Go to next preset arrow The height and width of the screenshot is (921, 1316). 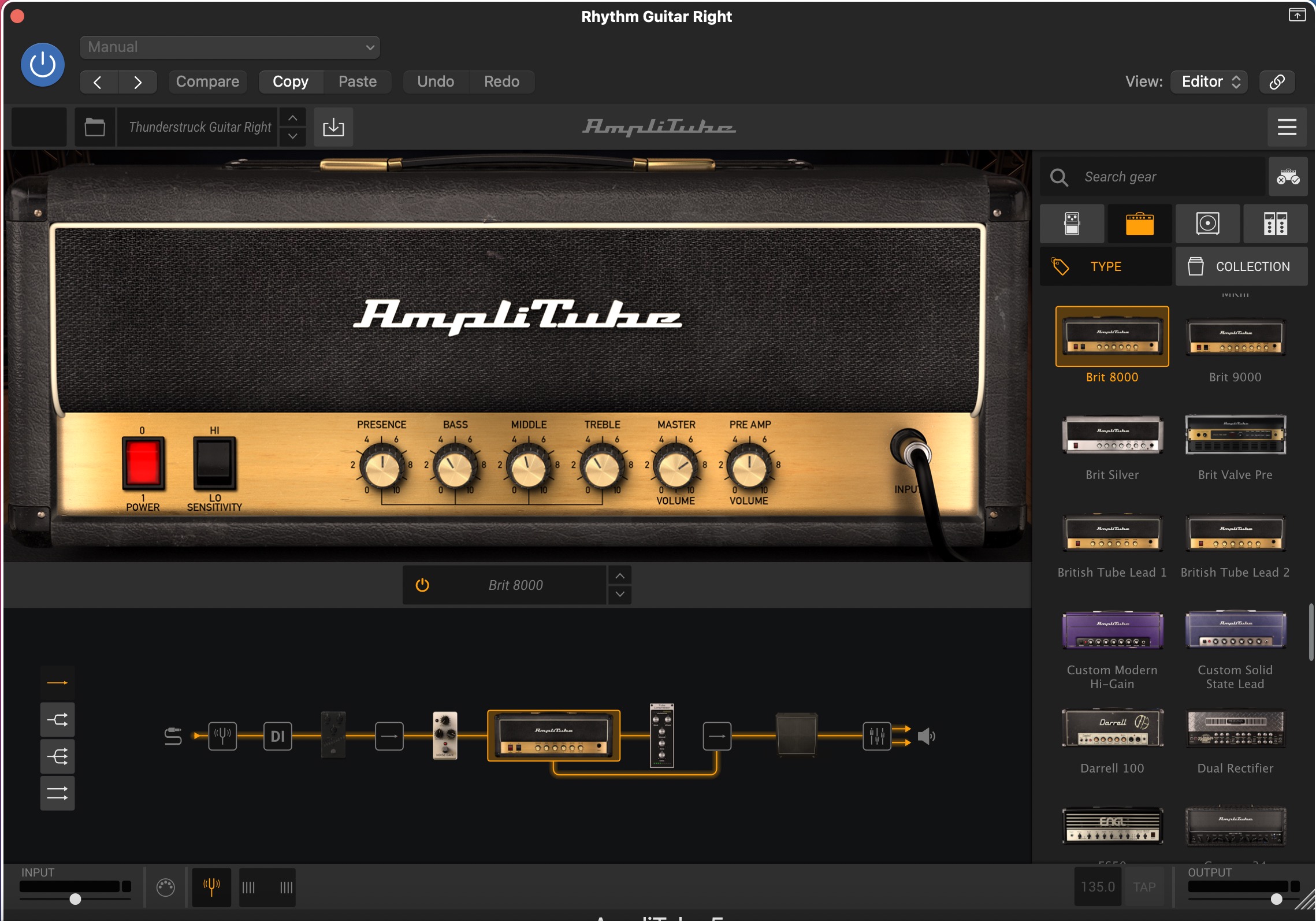(x=137, y=82)
